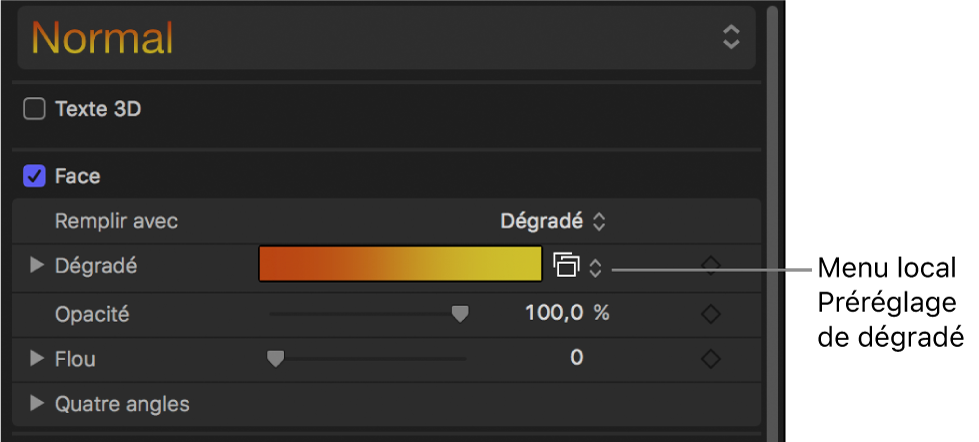Click the Flou value 0 field
This screenshot has width=979, height=442.
[x=576, y=357]
